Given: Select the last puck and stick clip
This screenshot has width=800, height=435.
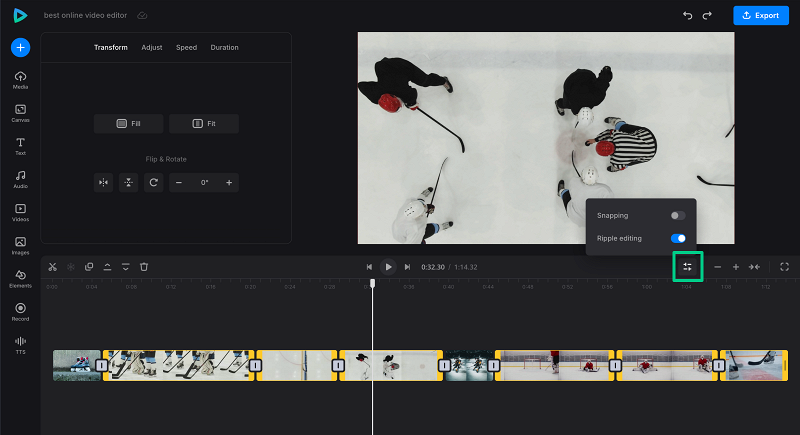Looking at the screenshot, I should click(754, 365).
